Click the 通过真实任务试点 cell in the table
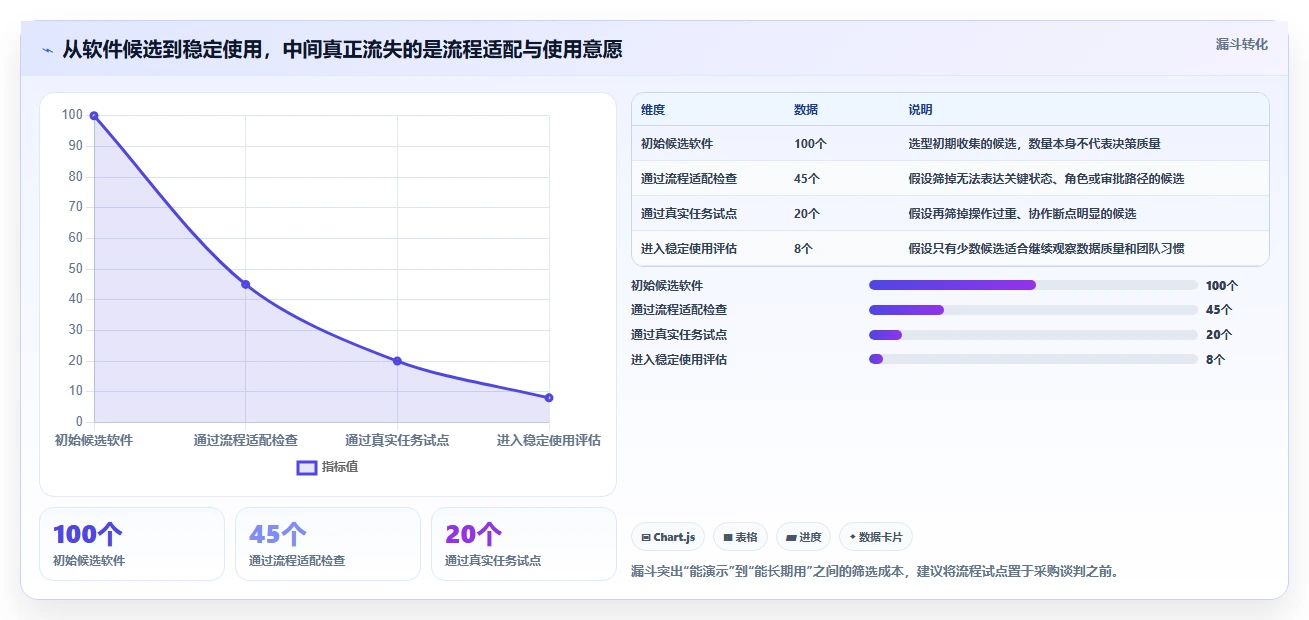Viewport: 1309px width, 620px height. [689, 214]
